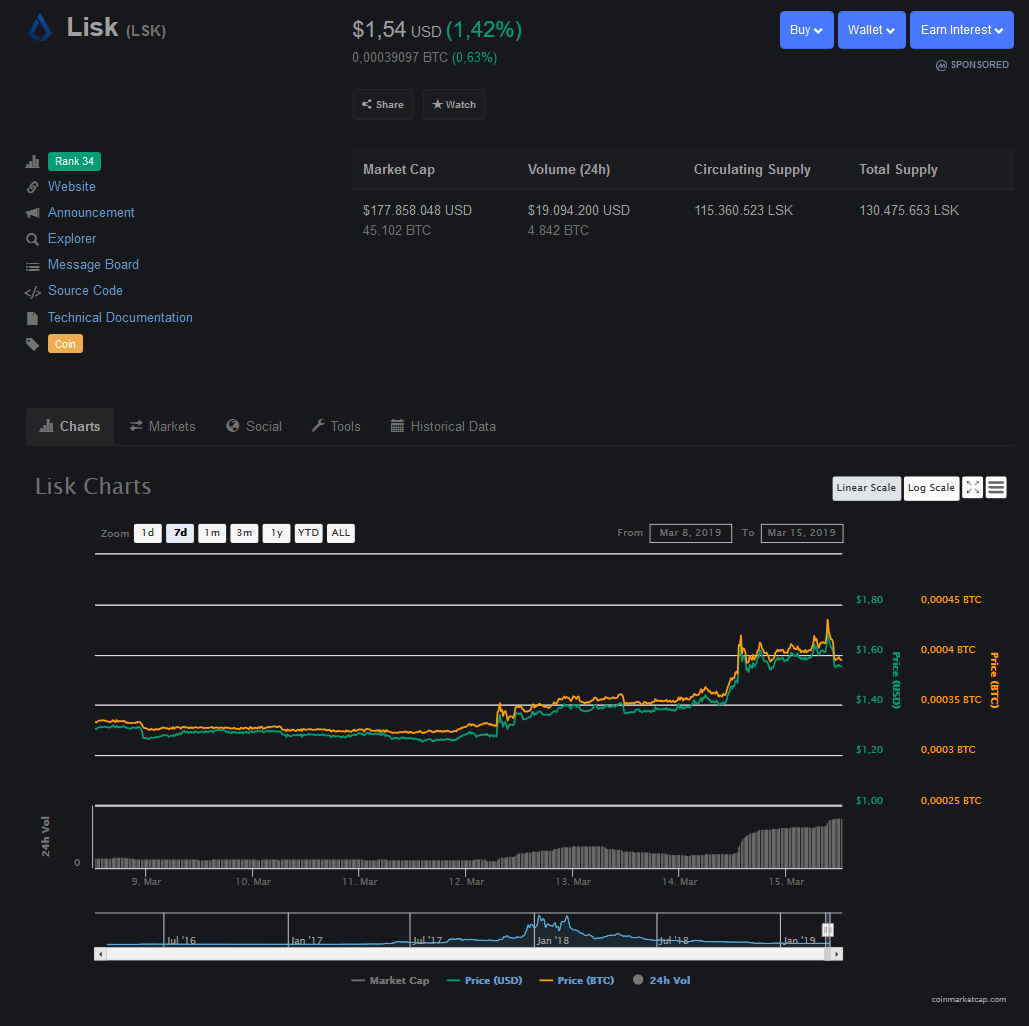Click the navigator scroll right arrow

coord(837,954)
